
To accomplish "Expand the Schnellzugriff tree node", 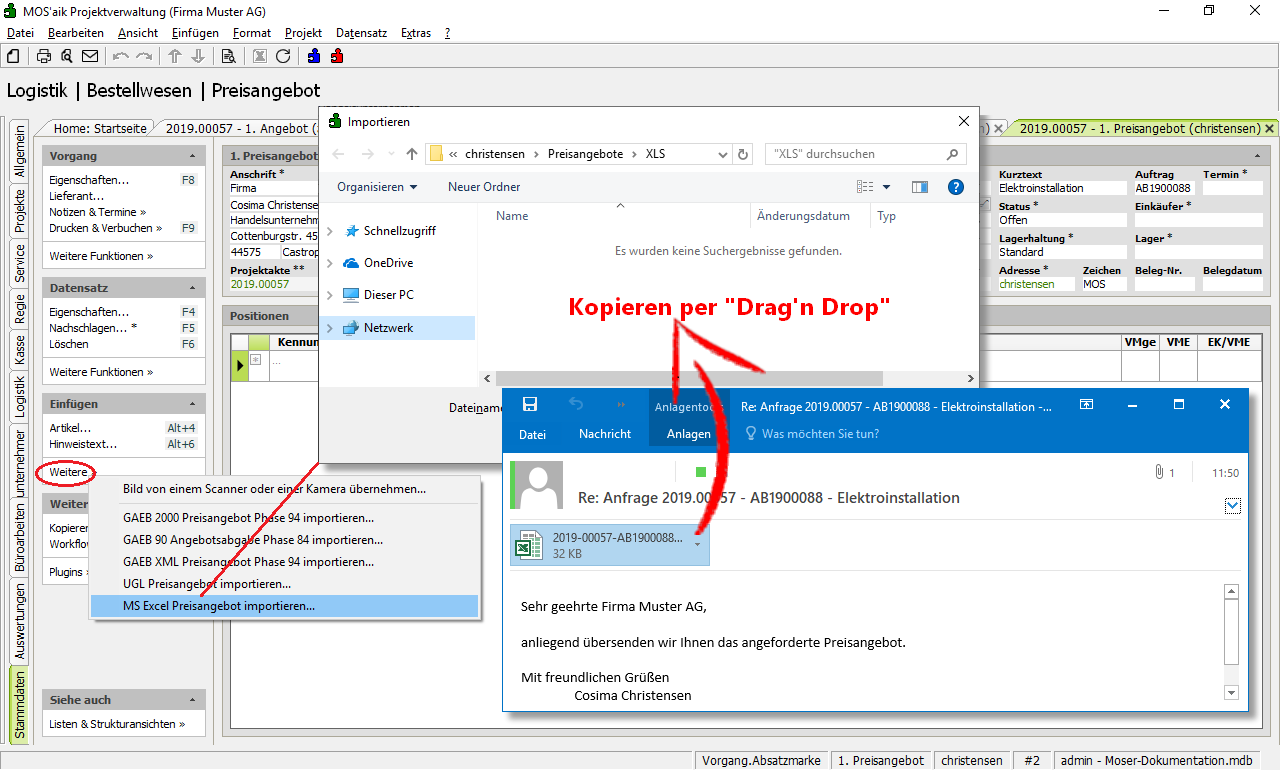I will tap(330, 231).
